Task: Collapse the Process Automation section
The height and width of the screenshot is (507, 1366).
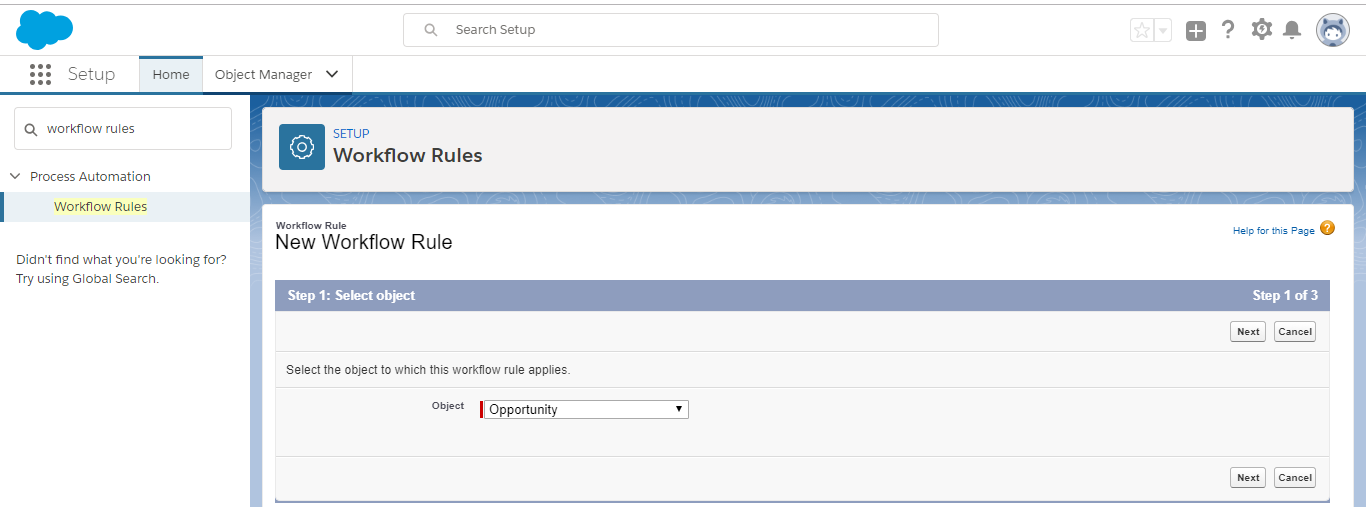Action: click(x=15, y=176)
